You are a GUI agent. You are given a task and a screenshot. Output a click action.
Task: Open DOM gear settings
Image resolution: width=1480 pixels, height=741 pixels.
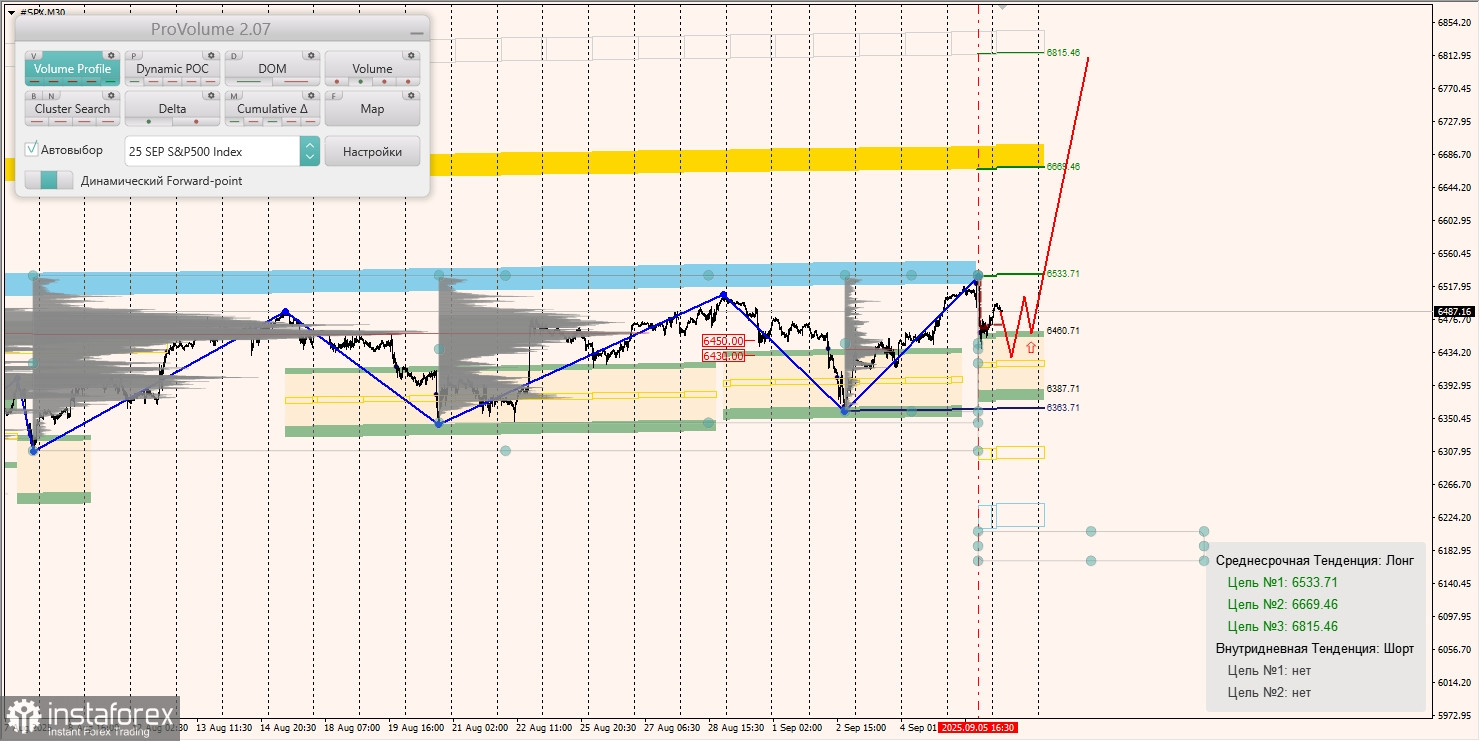311,55
